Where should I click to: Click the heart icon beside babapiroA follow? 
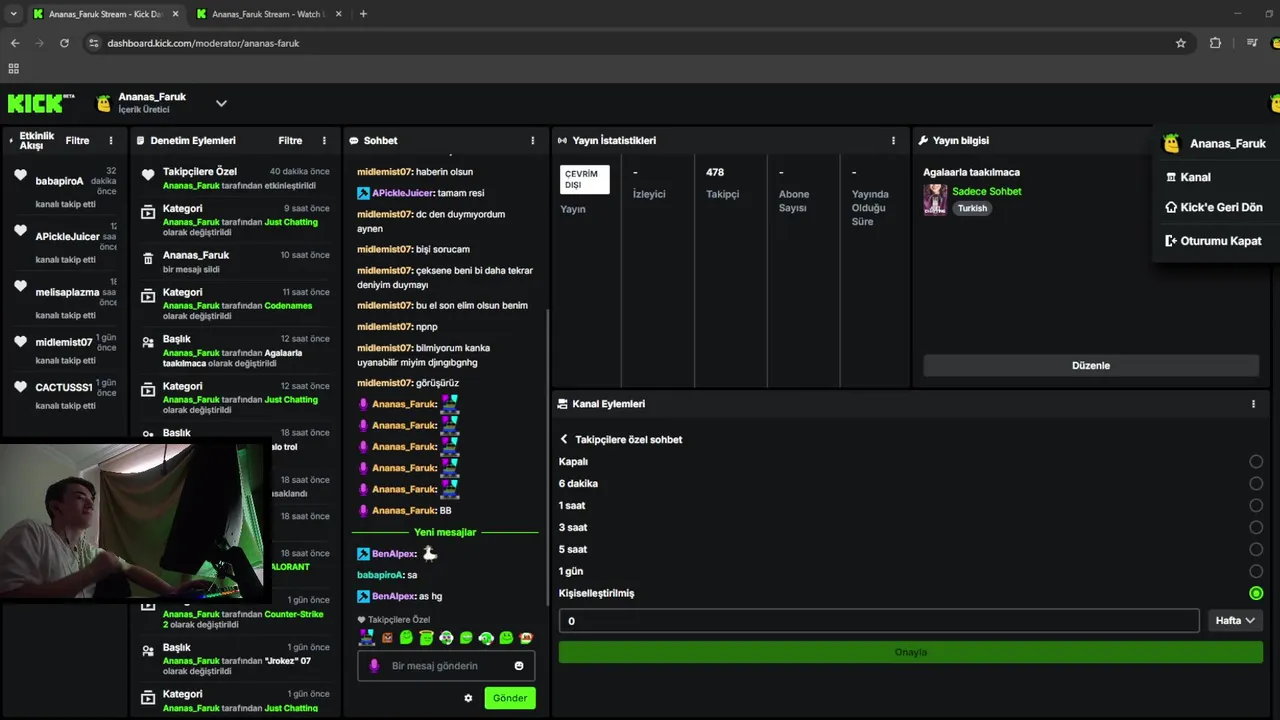[x=20, y=175]
